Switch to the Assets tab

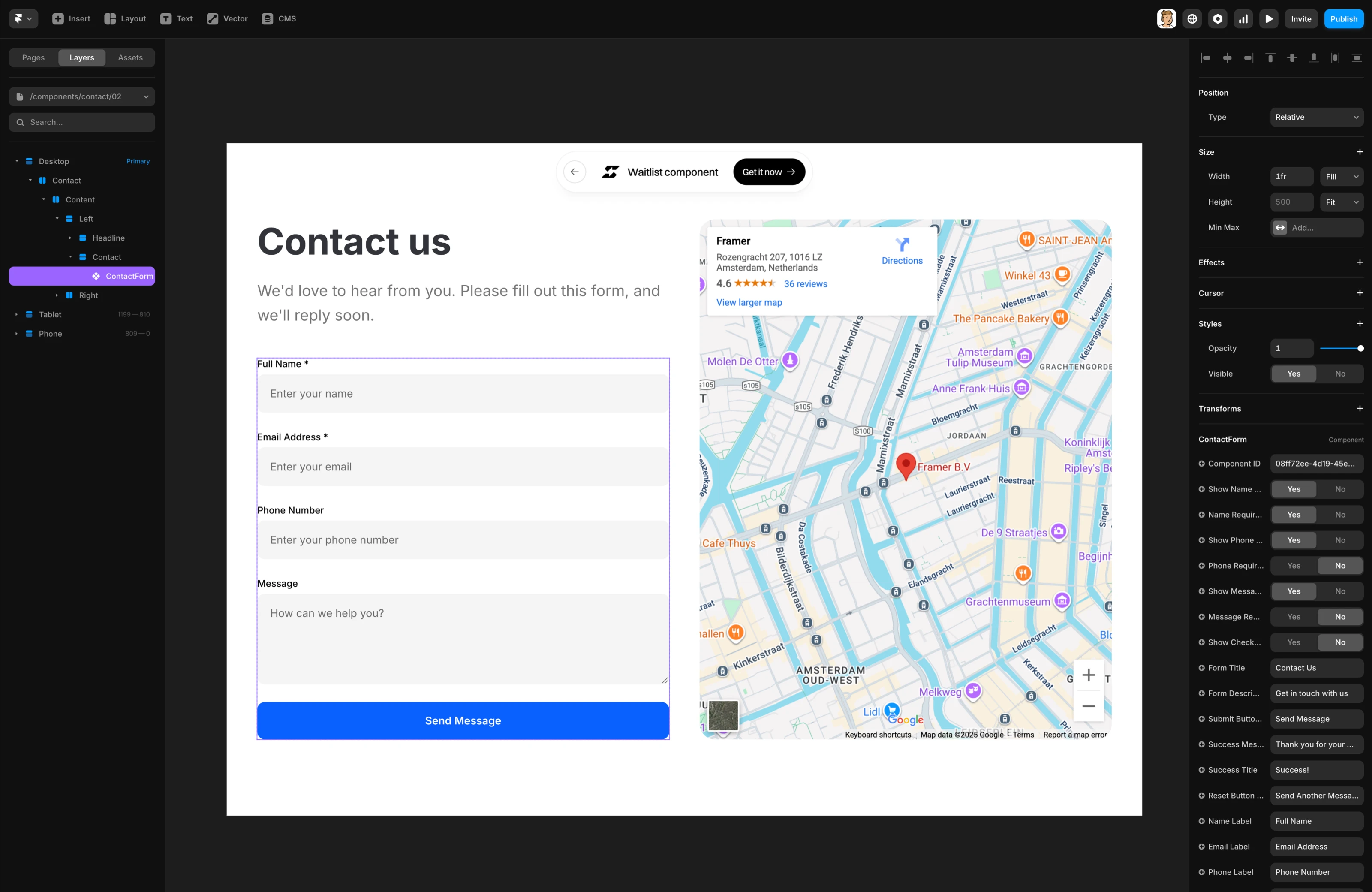[130, 57]
